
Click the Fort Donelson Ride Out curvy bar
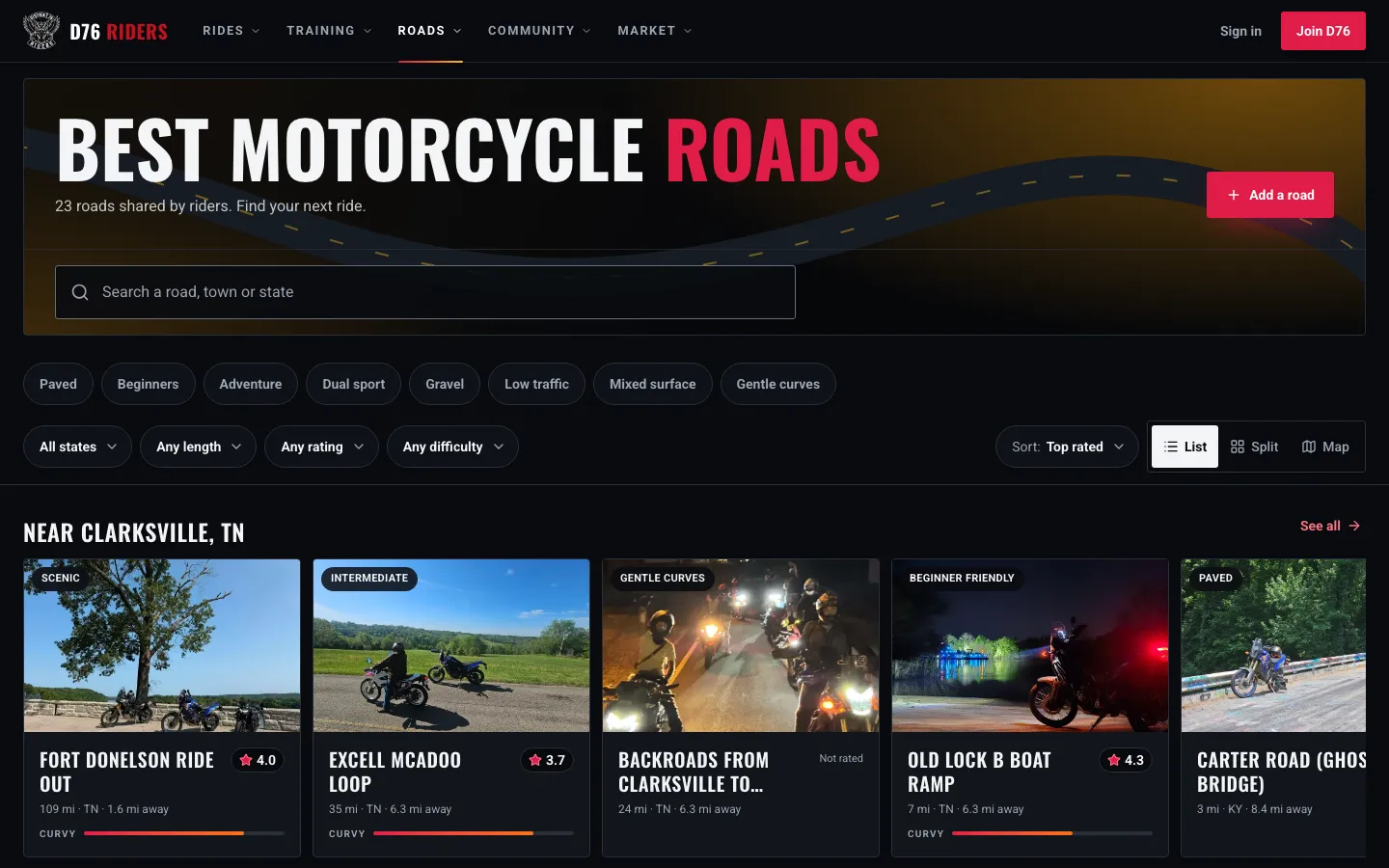pyautogui.click(x=184, y=833)
